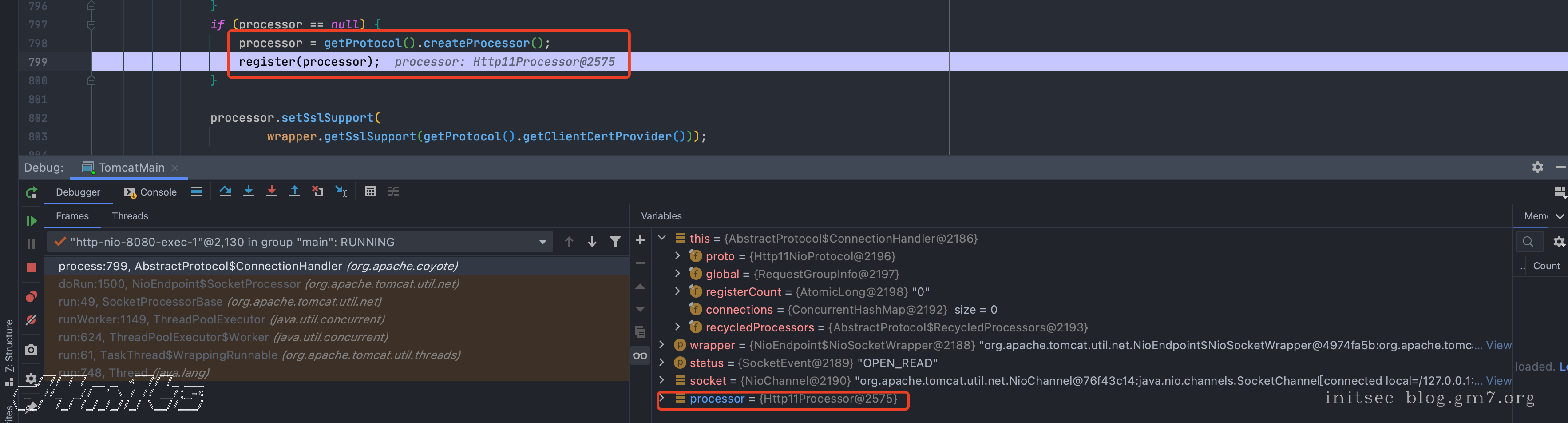1568x423 pixels.
Task: Toggle the glasses watches-view icon
Action: pos(640,355)
